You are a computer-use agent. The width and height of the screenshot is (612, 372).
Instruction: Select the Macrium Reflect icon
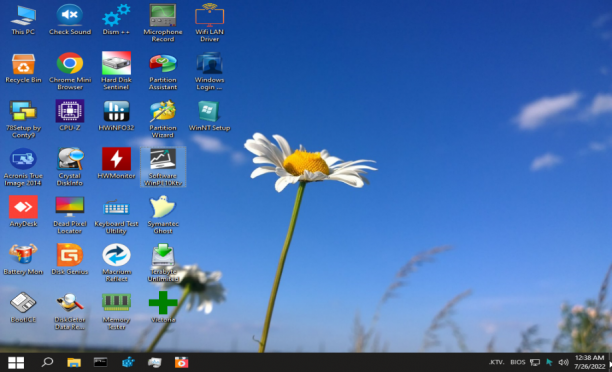[x=116, y=262]
